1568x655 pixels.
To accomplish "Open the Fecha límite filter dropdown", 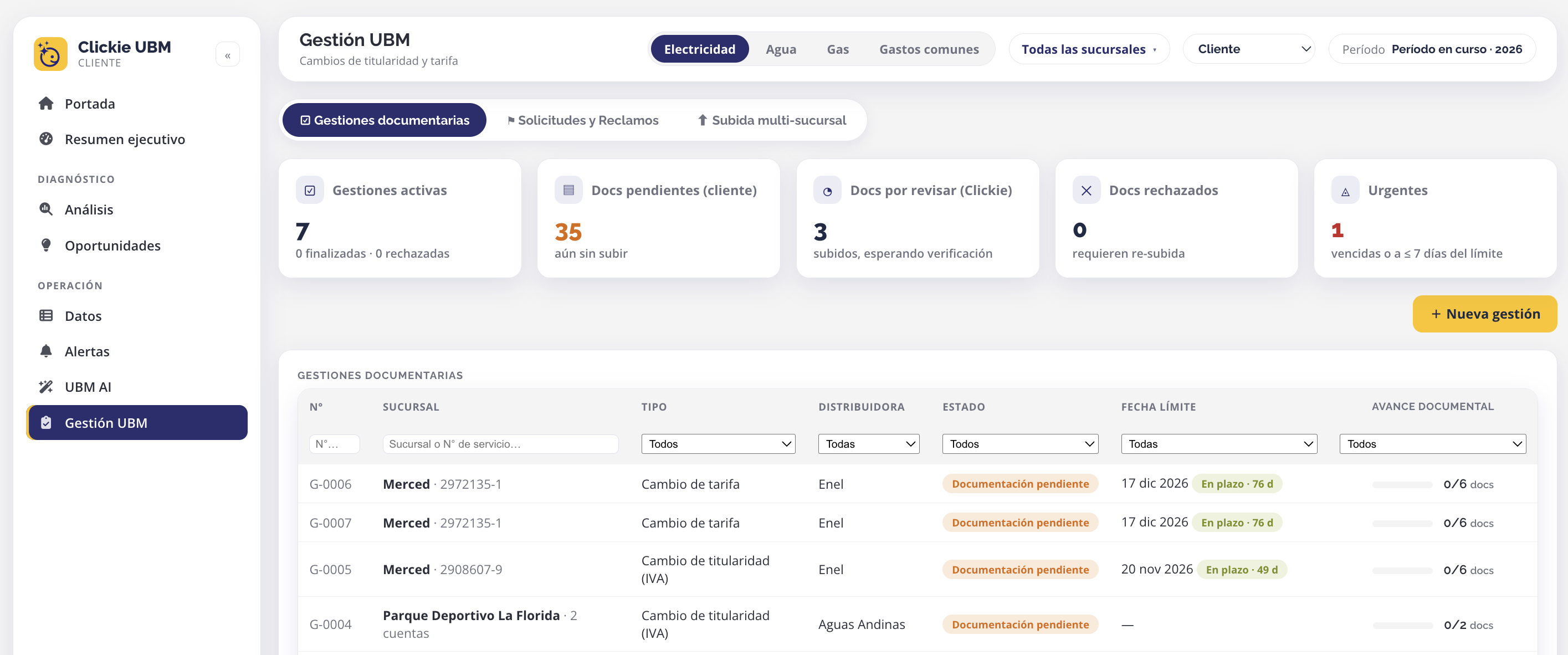I will pyautogui.click(x=1218, y=444).
